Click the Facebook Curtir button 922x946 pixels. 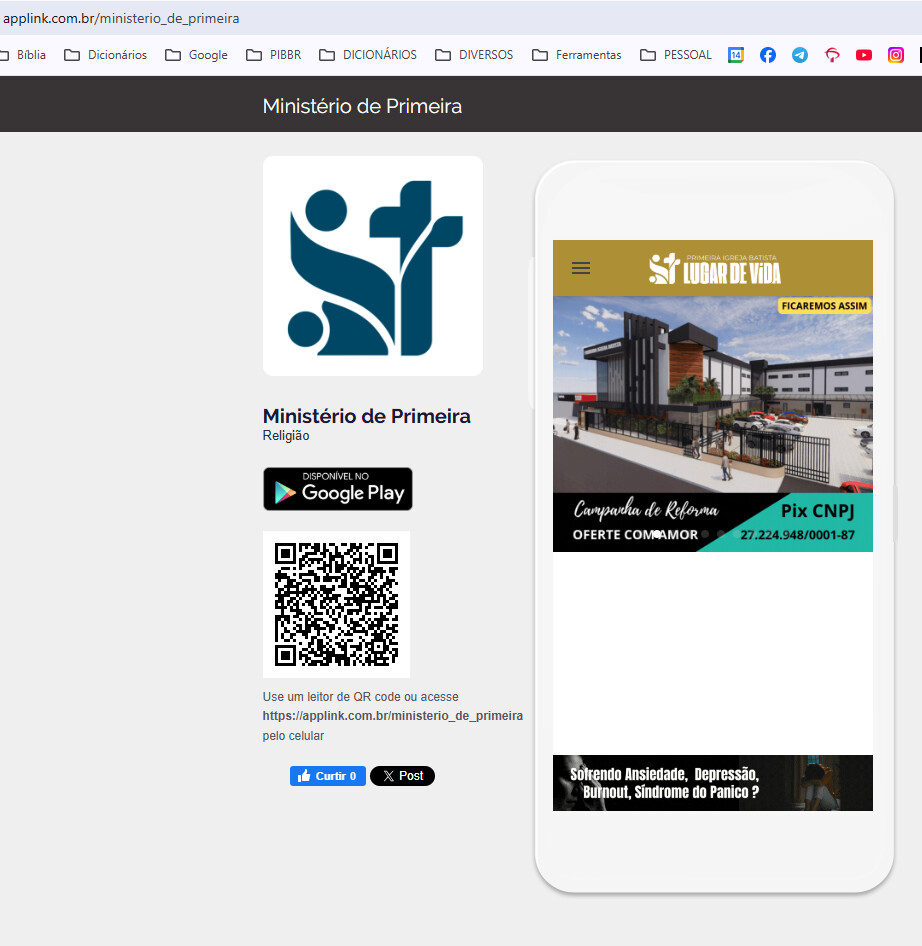328,776
